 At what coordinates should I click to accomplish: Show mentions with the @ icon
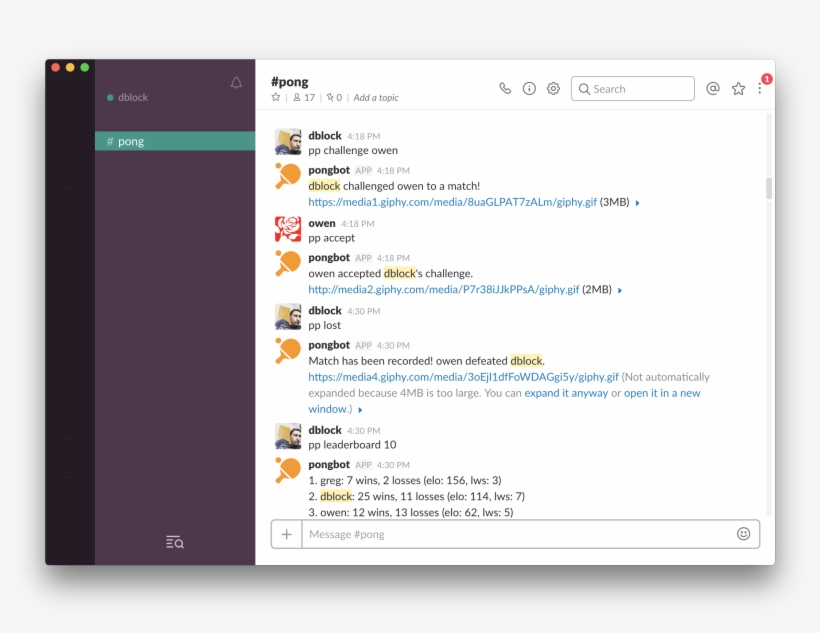(713, 88)
